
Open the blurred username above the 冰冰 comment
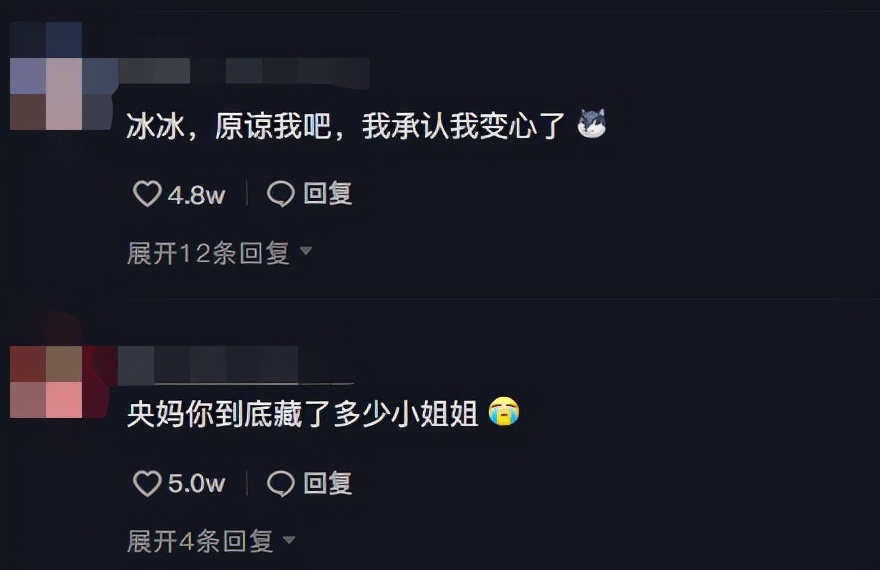click(244, 72)
